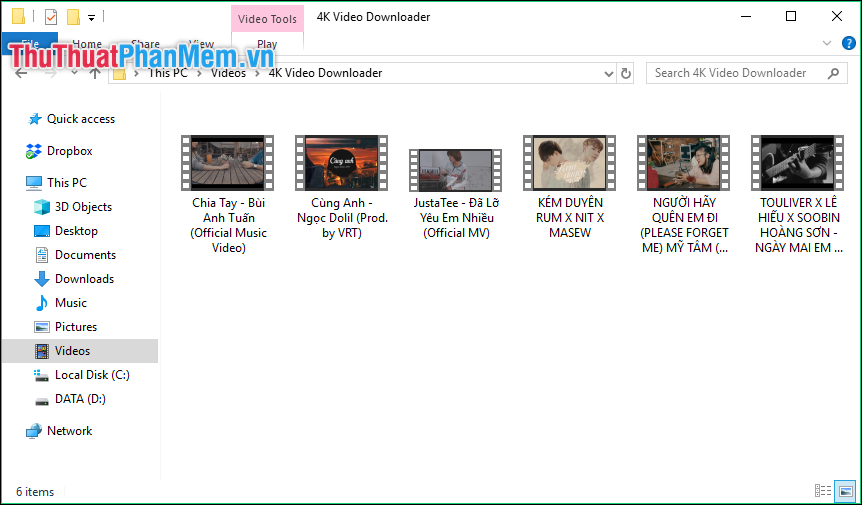862x505 pixels.
Task: Click DATA (D:) label in navigation pane
Action: pyautogui.click(x=80, y=399)
